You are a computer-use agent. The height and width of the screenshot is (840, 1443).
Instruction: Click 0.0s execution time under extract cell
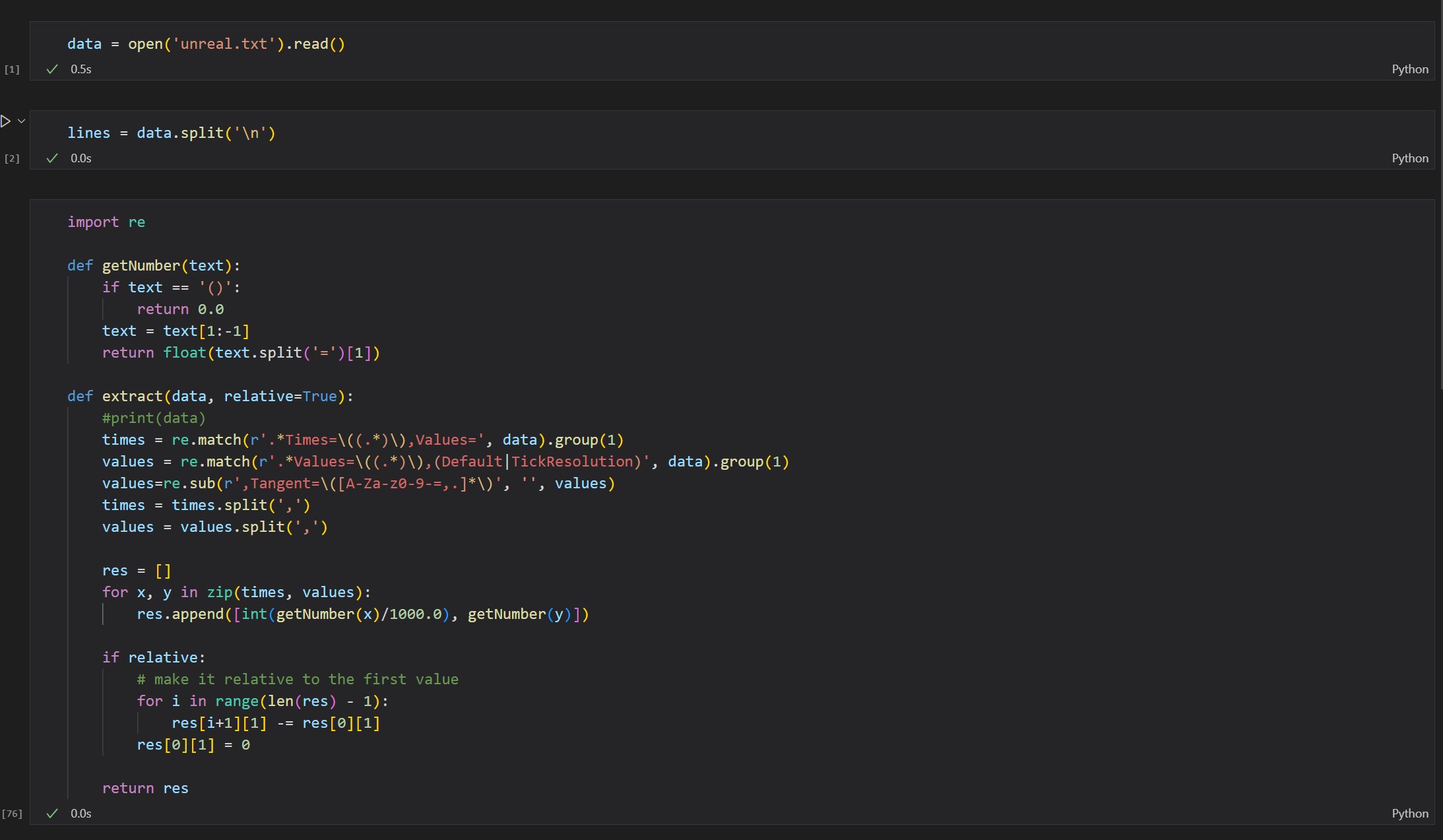coord(81,814)
